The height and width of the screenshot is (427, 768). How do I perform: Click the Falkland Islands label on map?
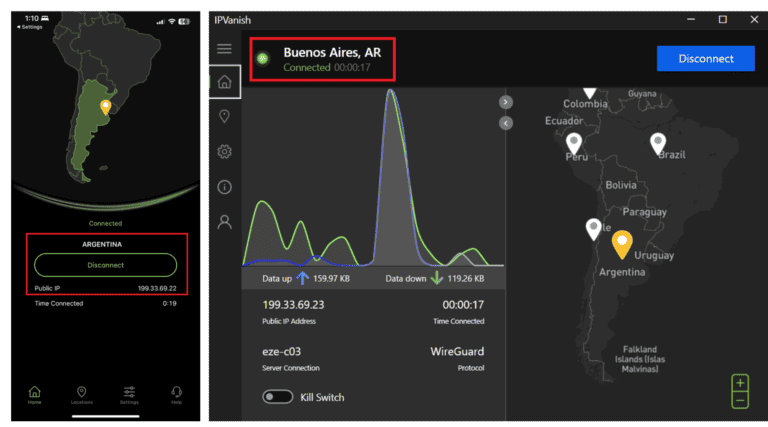point(640,359)
